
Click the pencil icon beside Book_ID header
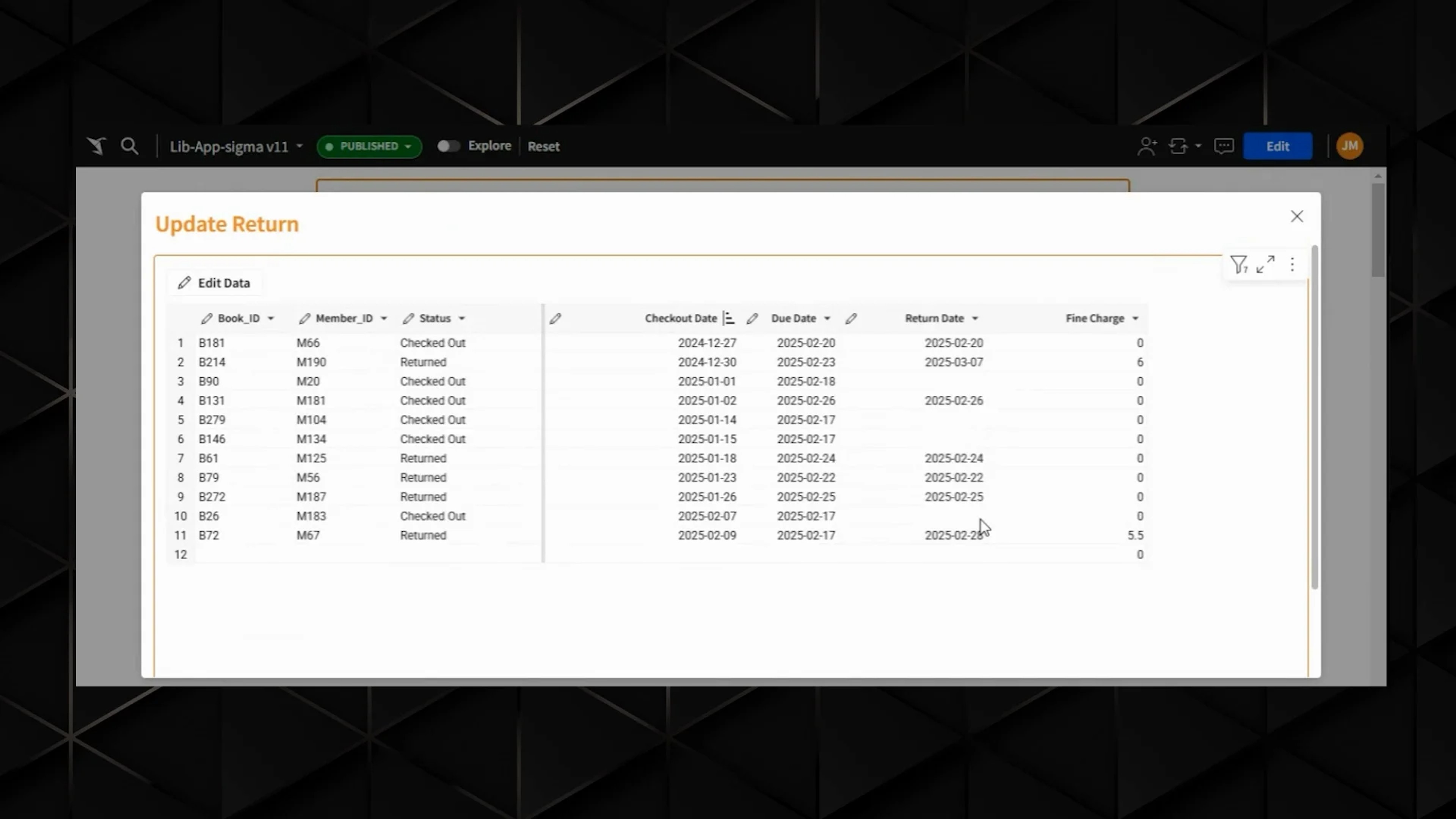pyautogui.click(x=206, y=319)
